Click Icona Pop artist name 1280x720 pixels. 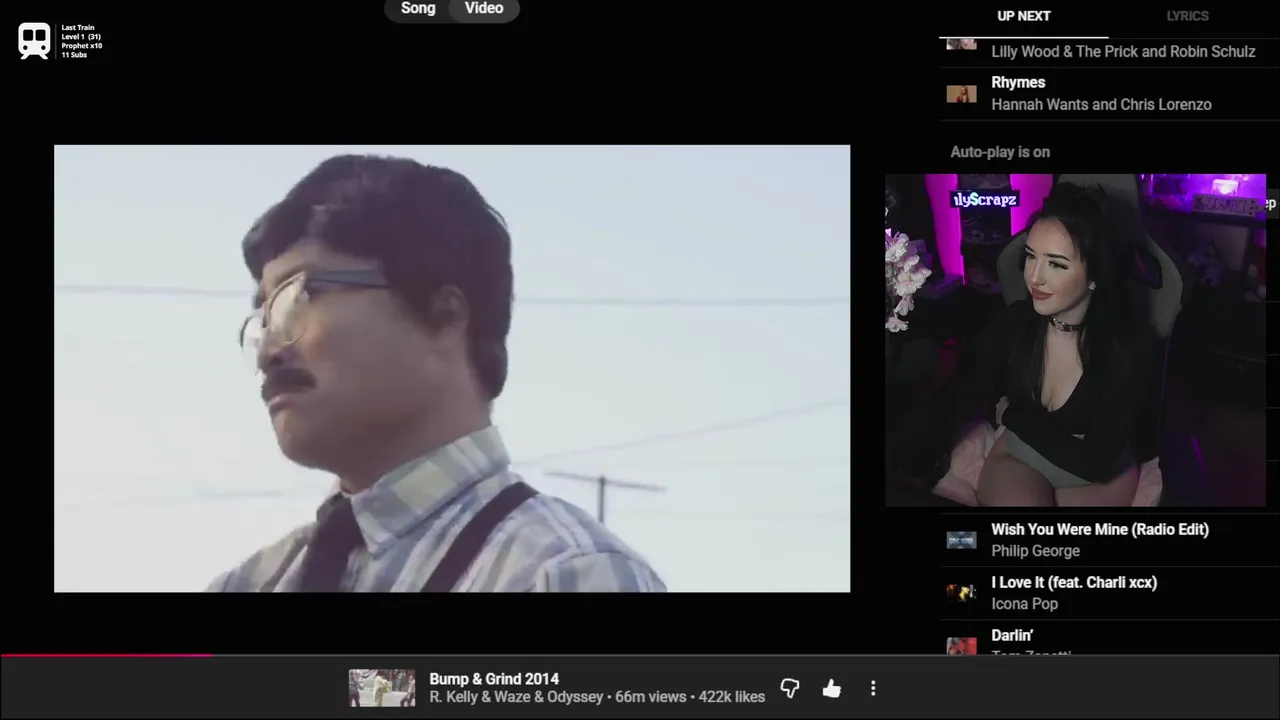(1024, 604)
